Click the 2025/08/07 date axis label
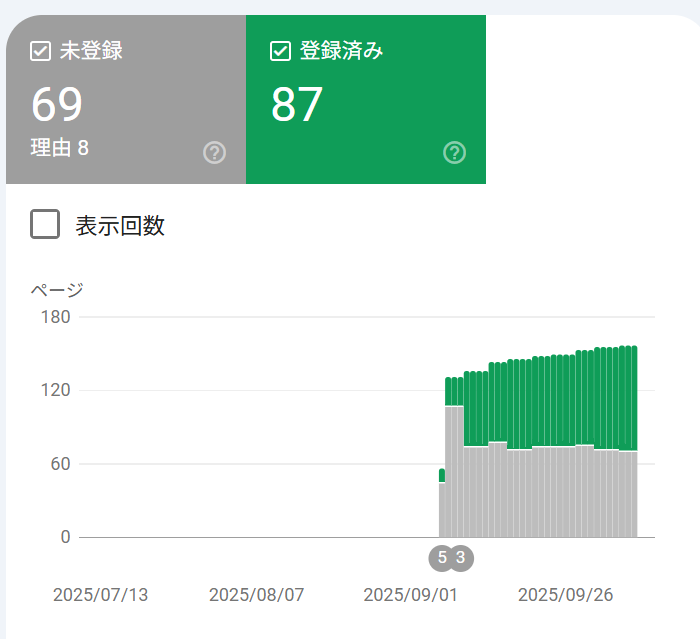 click(x=256, y=595)
